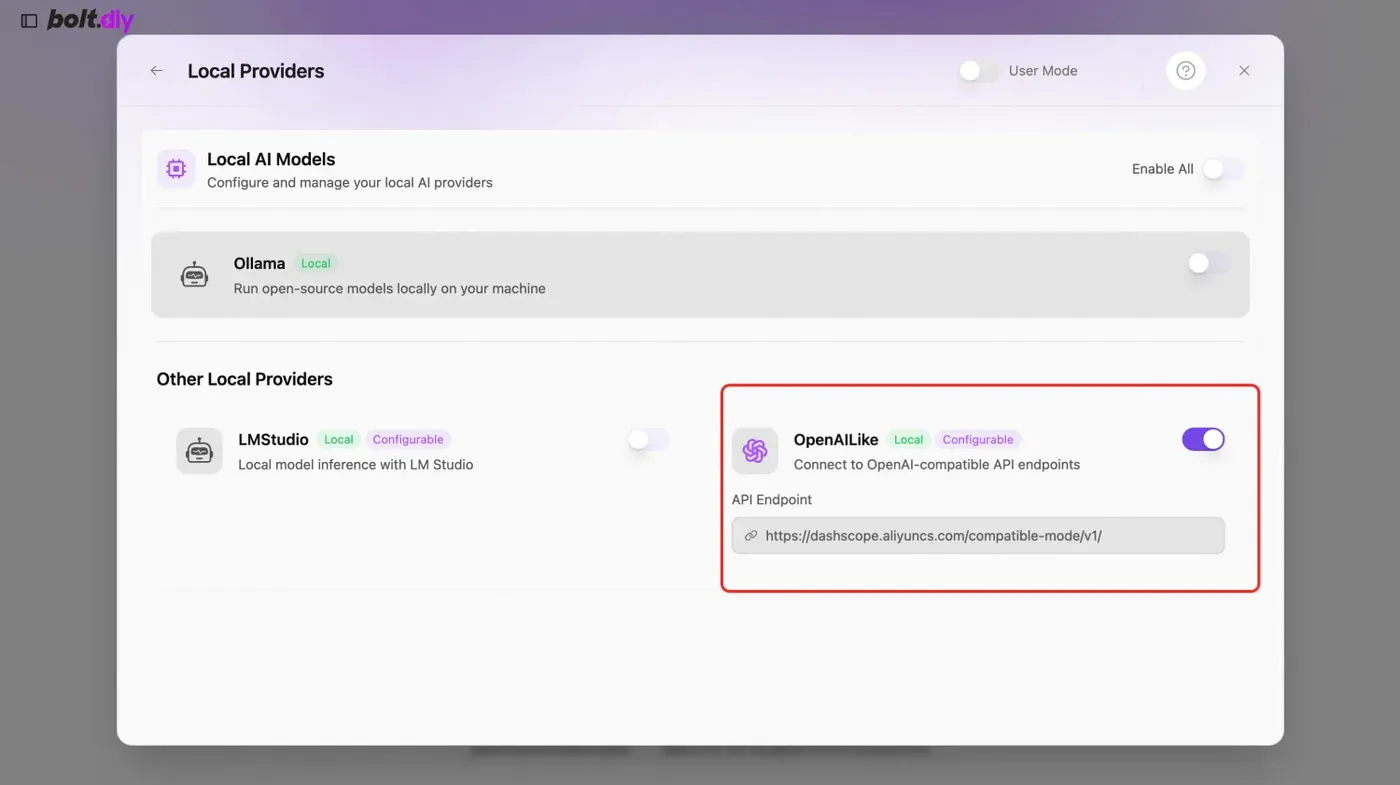Click the link icon in API Endpoint field
The image size is (1400, 785).
[751, 536]
